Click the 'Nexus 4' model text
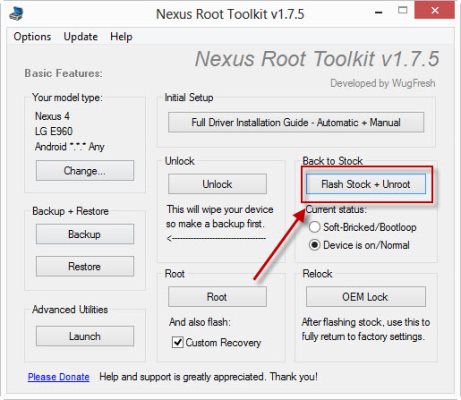 point(52,116)
